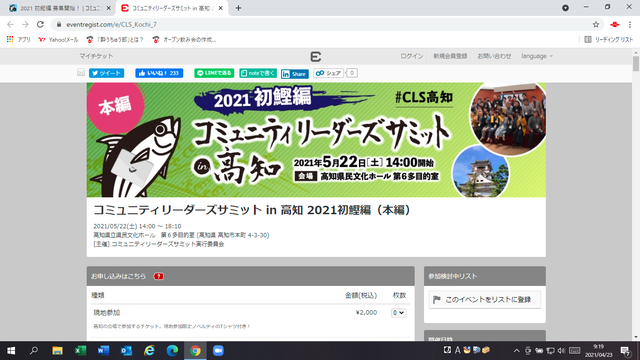Reload the page with refresh icon

40,24
